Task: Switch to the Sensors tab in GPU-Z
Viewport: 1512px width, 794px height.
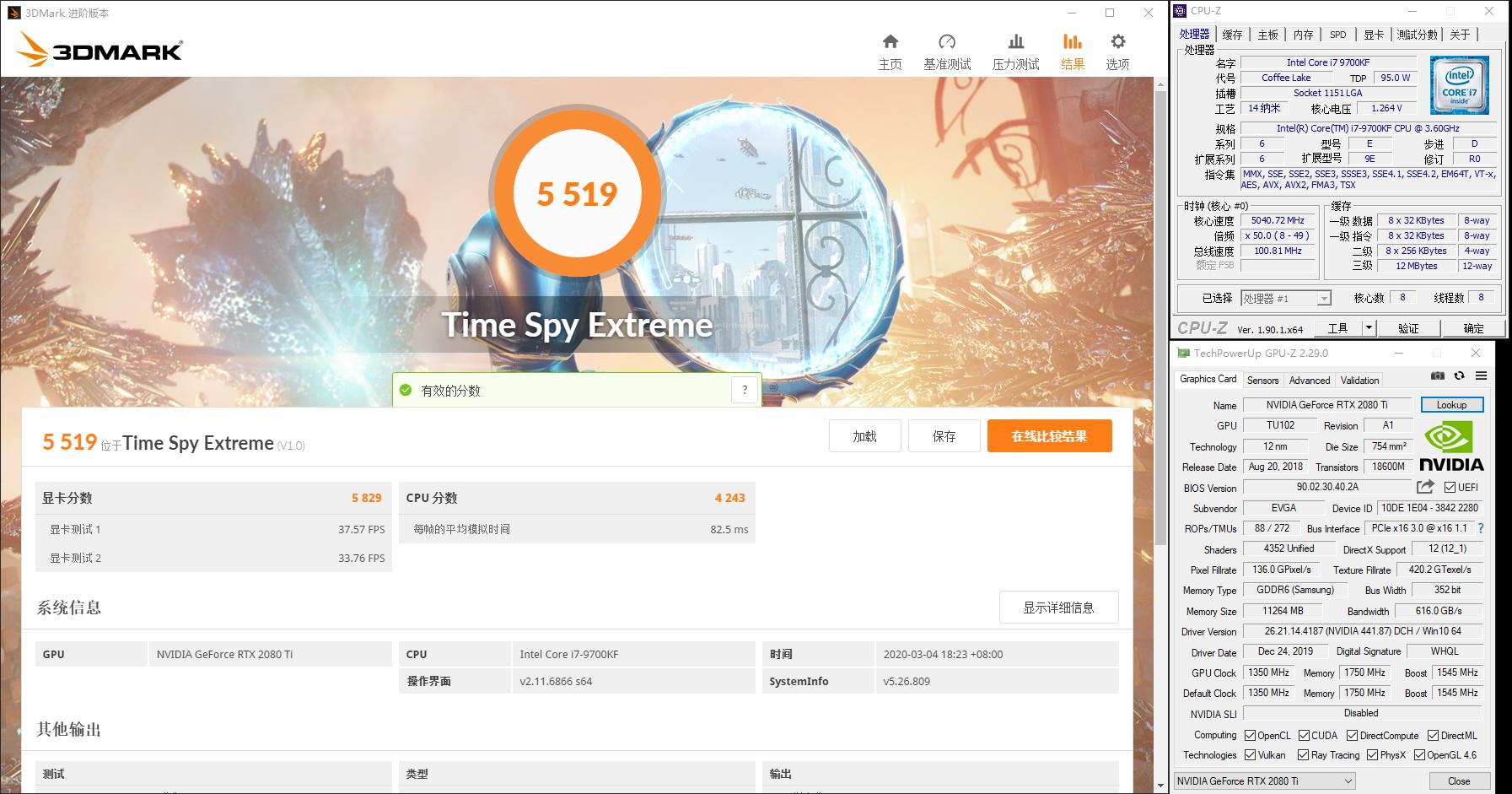Action: tap(1262, 381)
